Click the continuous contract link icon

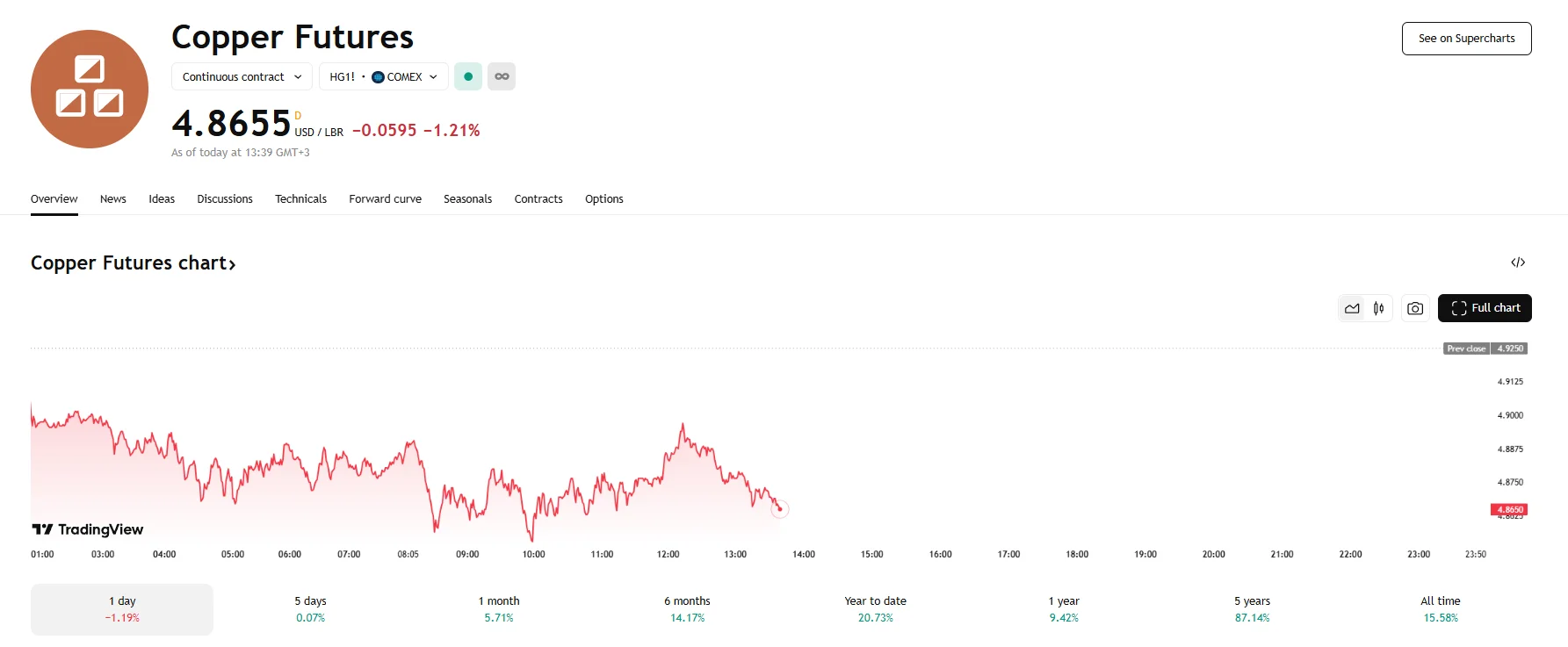point(502,76)
